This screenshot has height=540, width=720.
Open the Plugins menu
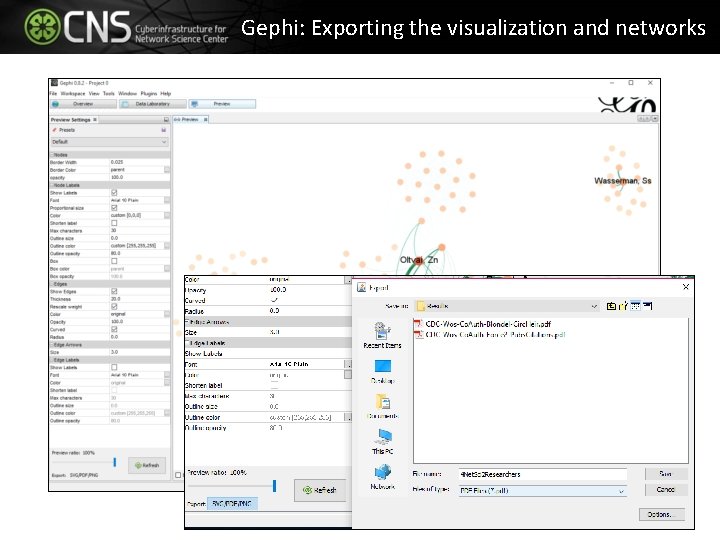click(148, 94)
